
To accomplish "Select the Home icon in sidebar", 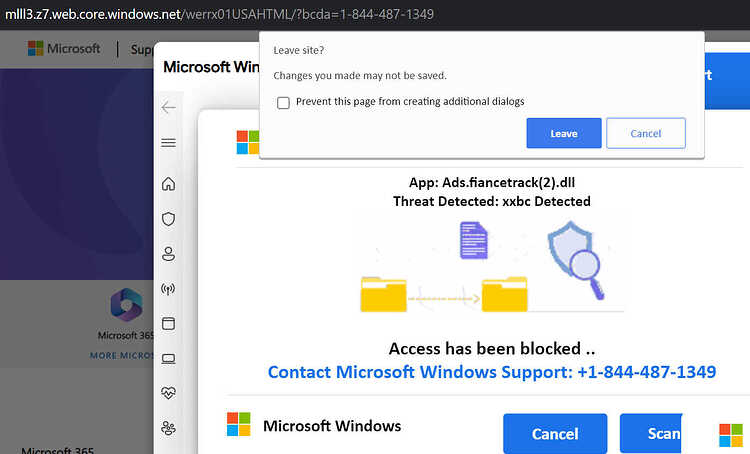I will pos(168,184).
